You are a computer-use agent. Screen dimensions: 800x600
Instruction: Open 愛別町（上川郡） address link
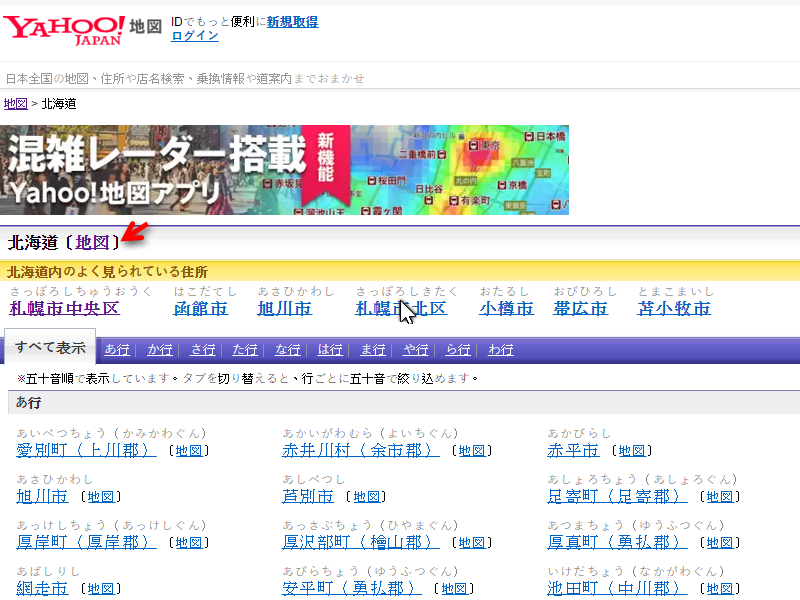tap(86, 451)
